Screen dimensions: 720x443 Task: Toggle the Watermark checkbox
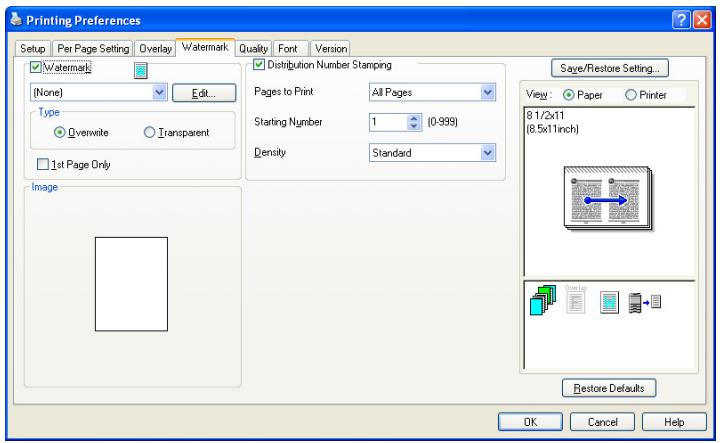tap(35, 67)
